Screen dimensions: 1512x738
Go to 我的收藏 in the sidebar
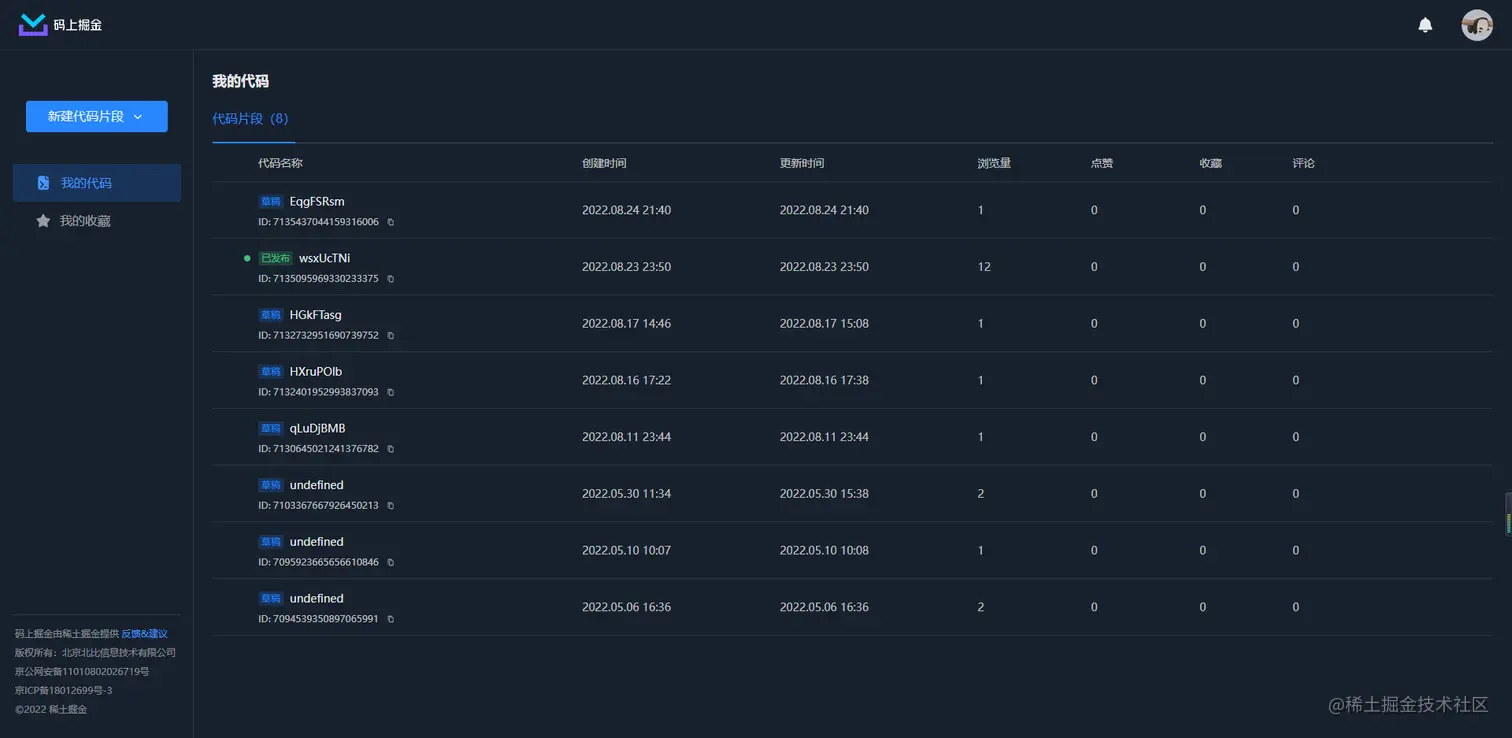85,221
